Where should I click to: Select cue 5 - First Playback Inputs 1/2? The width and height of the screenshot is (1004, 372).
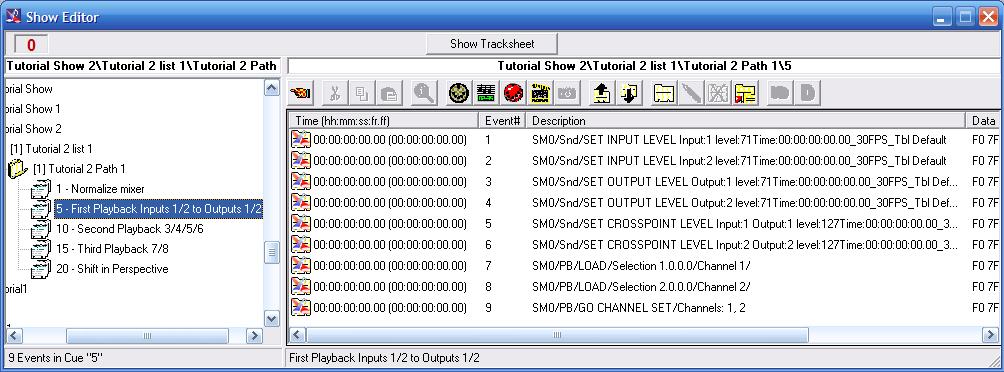click(159, 209)
